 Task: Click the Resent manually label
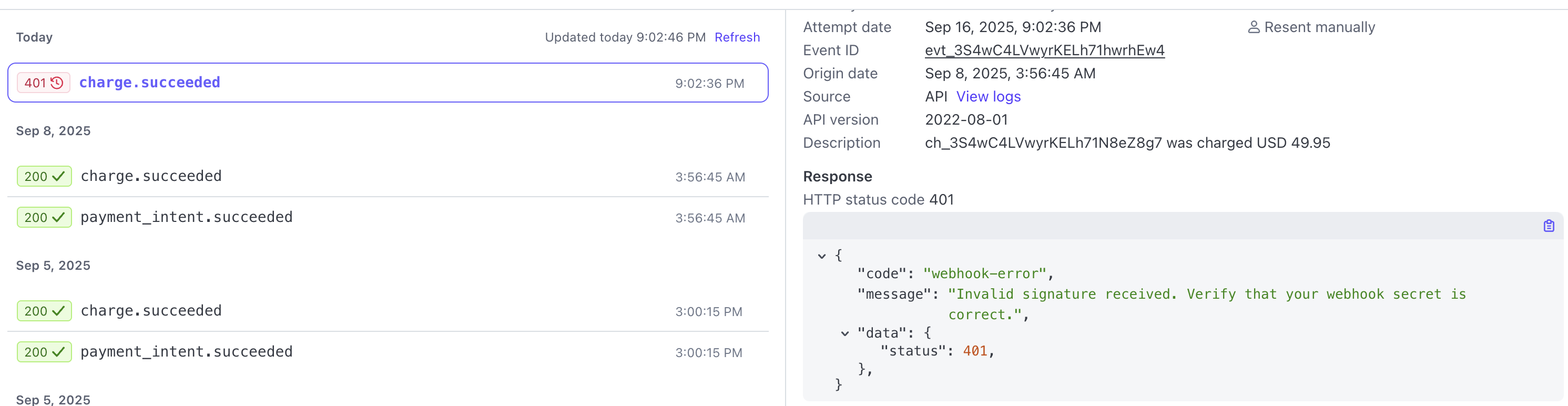pyautogui.click(x=1319, y=27)
